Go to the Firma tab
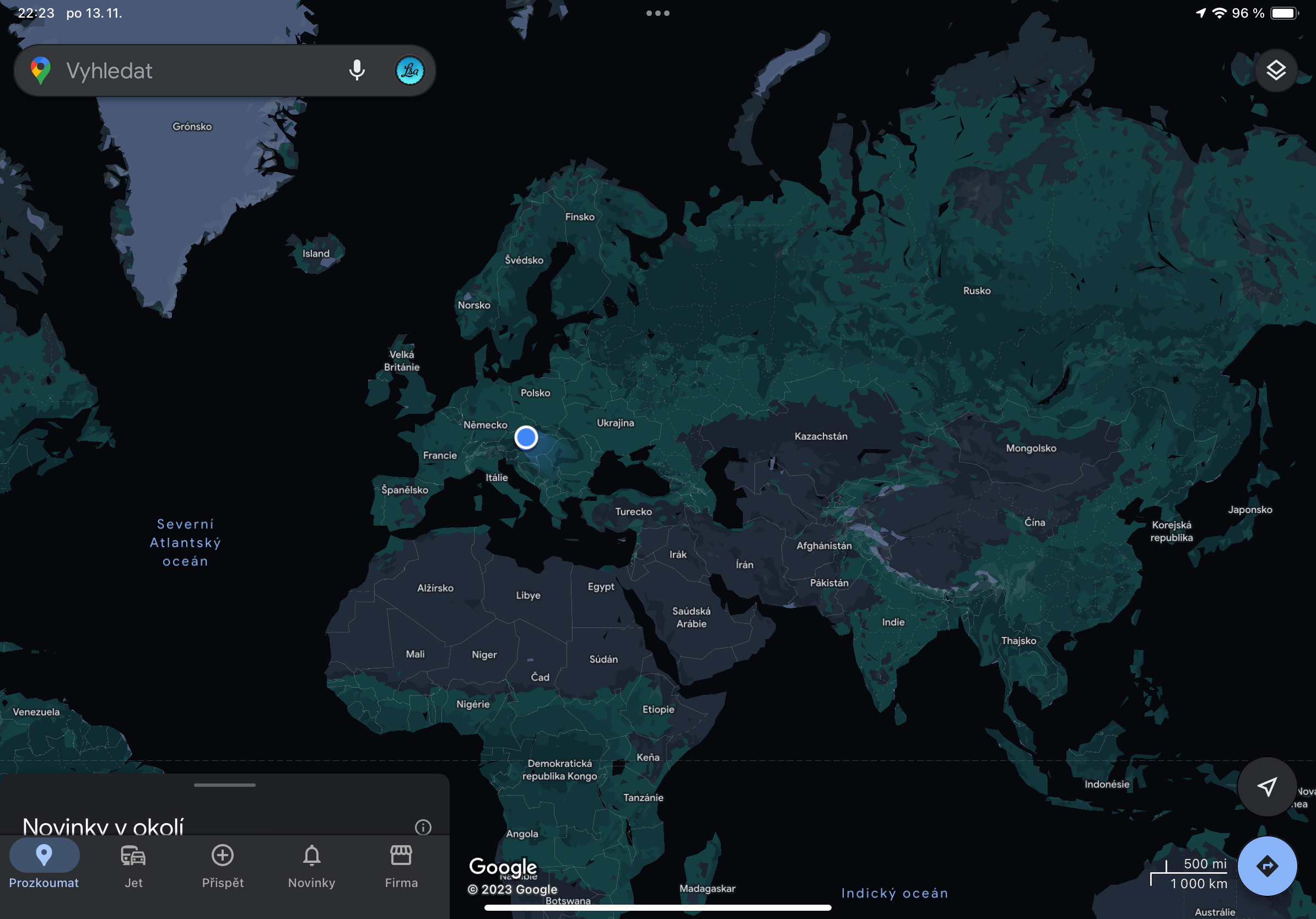 click(x=401, y=866)
